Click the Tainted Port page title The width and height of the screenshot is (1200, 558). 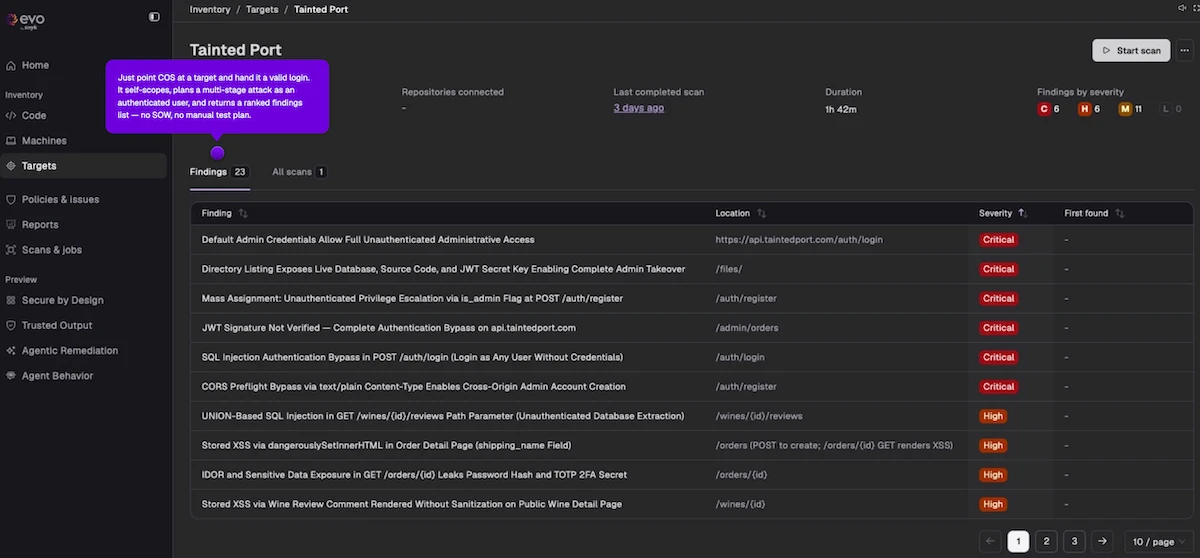[x=236, y=50]
